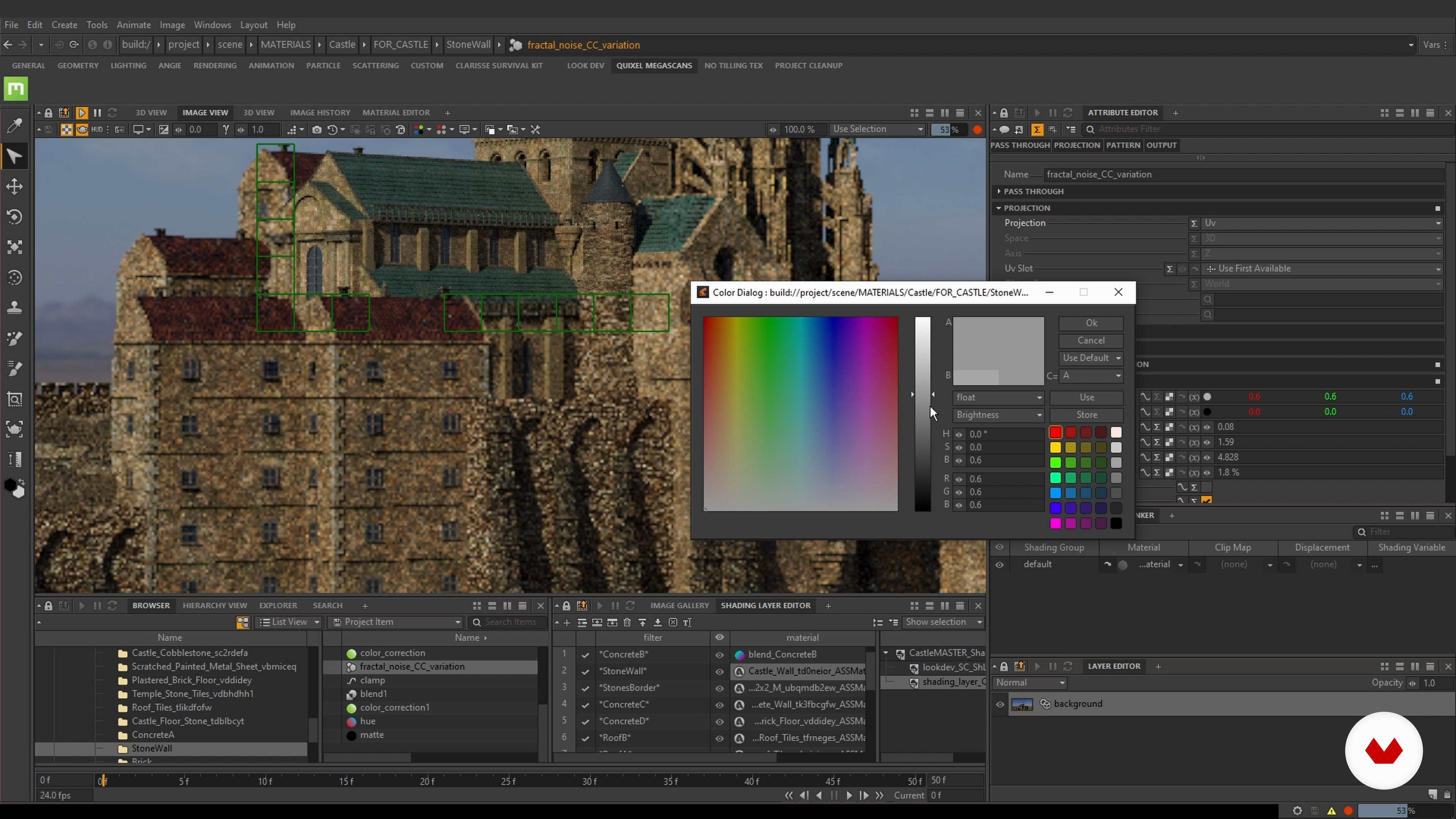Click the lock icon of the Attribute Editor
Image resolution: width=1456 pixels, height=819 pixels.
(x=1004, y=113)
